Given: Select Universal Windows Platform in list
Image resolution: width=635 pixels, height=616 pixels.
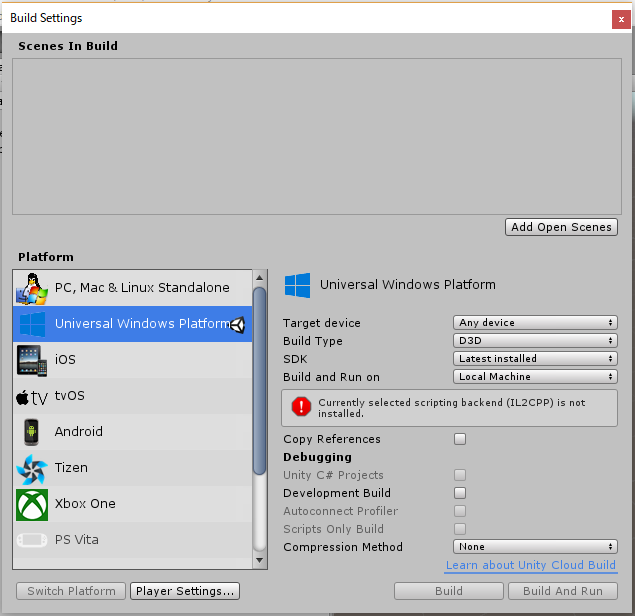Looking at the screenshot, I should pyautogui.click(x=132, y=324).
